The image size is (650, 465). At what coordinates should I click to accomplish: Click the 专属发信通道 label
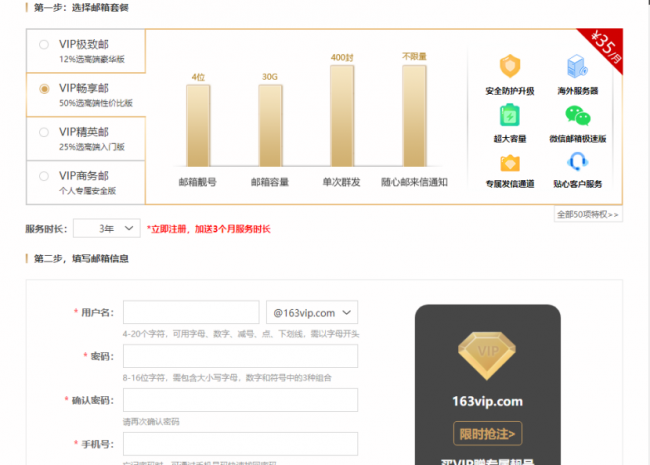coord(510,184)
